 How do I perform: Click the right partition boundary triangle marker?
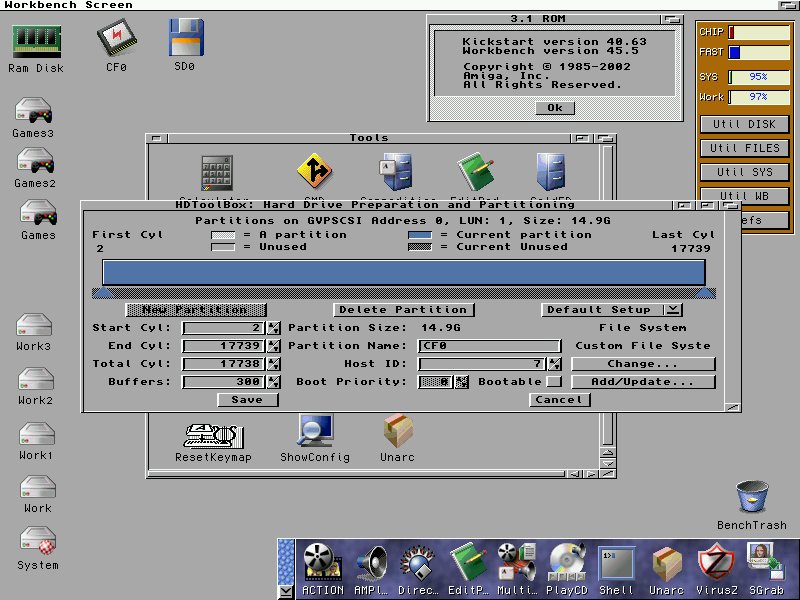click(705, 292)
